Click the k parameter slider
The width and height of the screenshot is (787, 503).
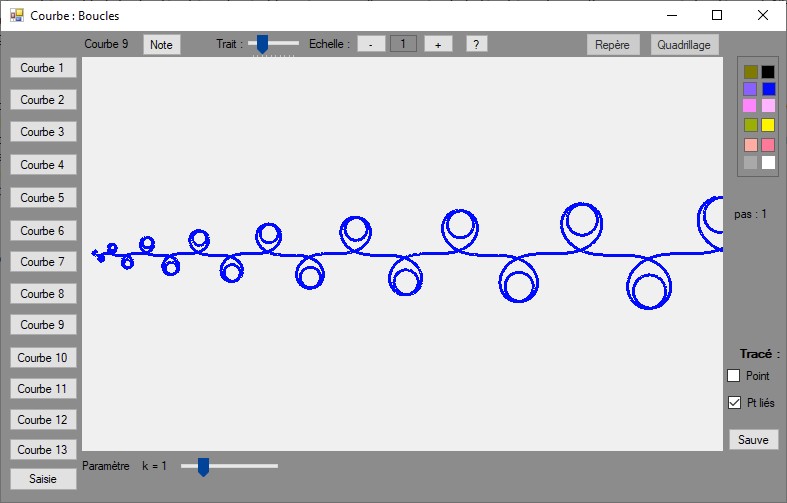pyautogui.click(x=203, y=466)
